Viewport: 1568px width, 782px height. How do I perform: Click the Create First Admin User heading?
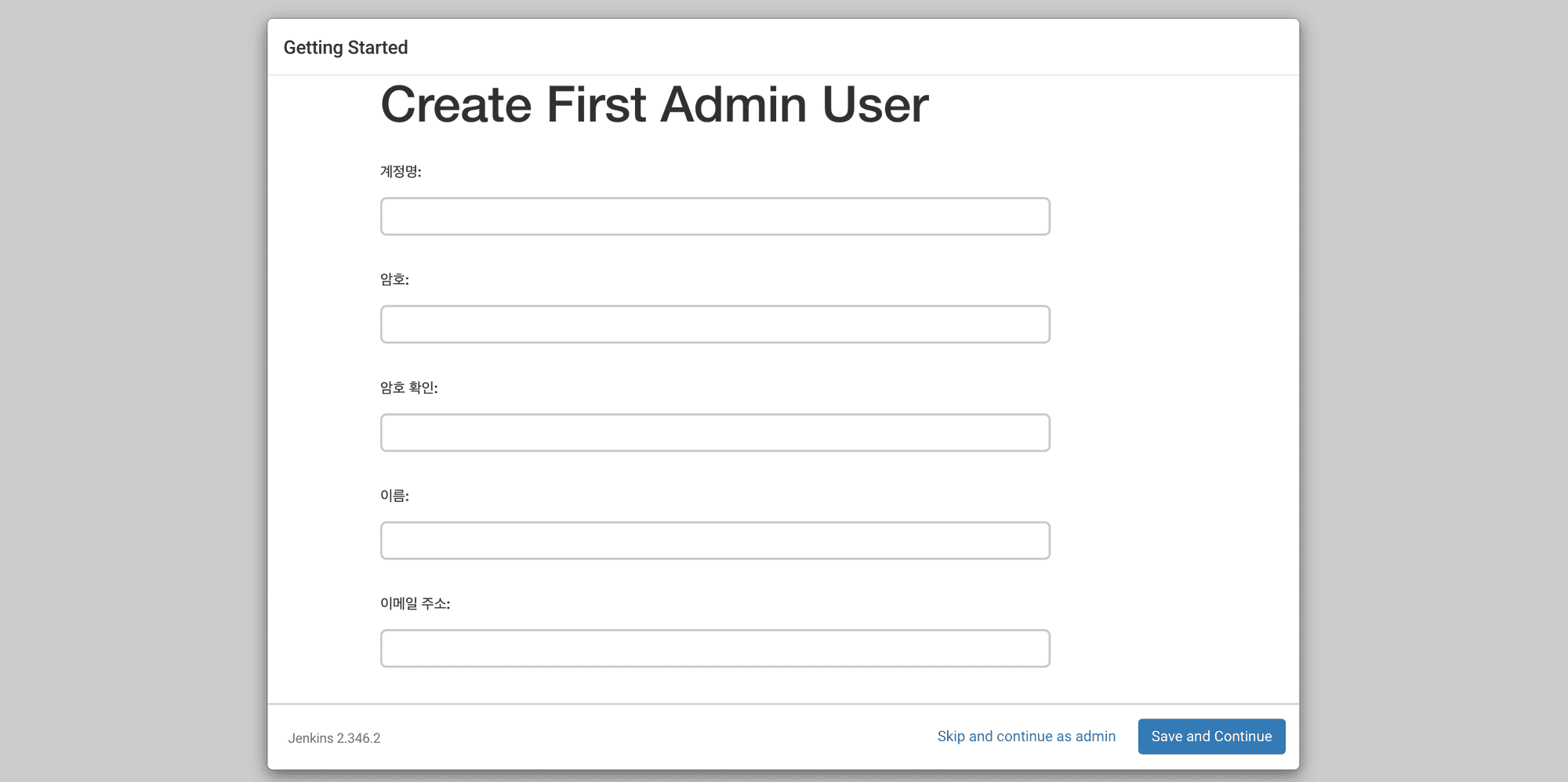point(654,105)
